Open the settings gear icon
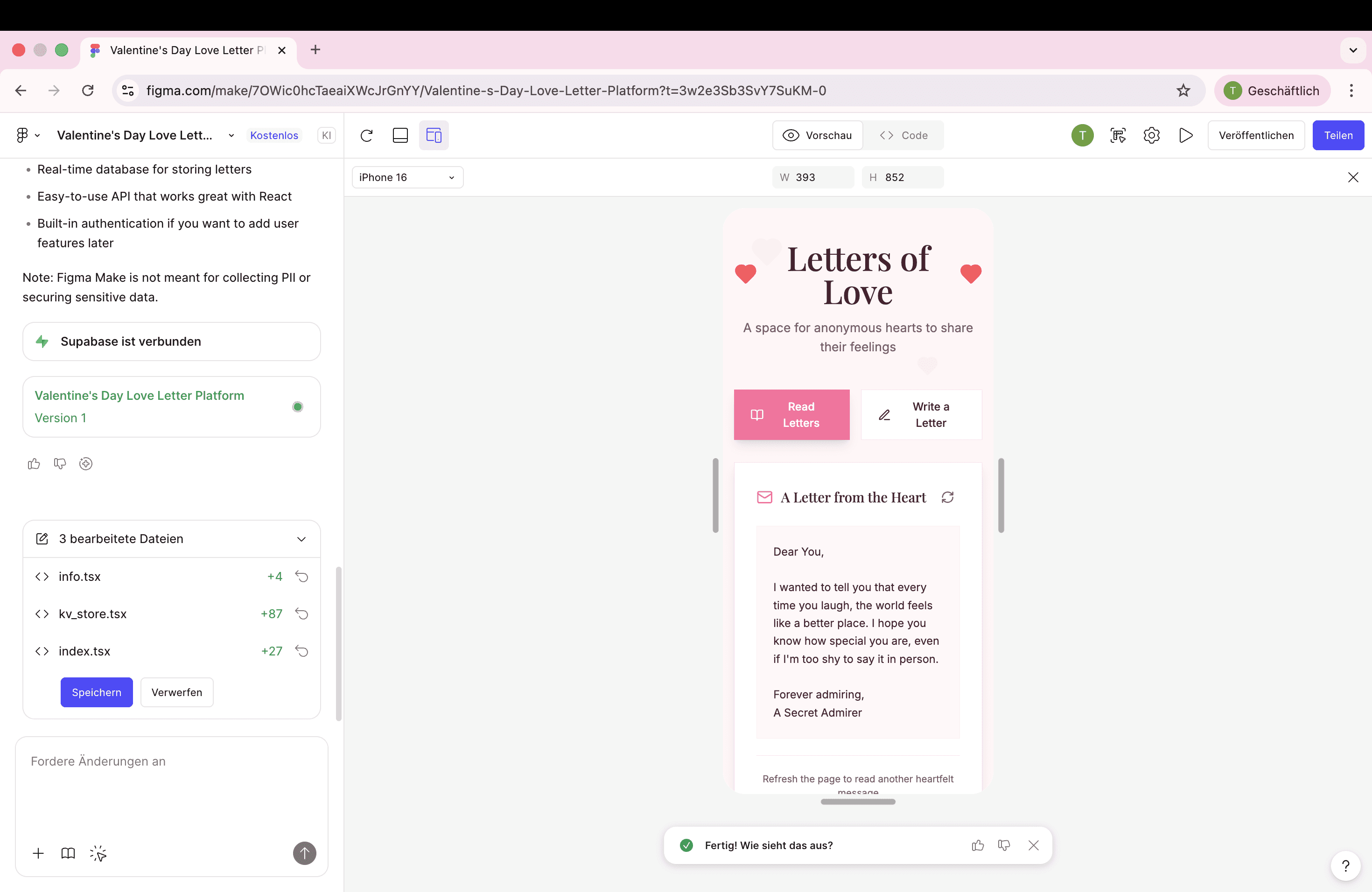 point(1151,135)
